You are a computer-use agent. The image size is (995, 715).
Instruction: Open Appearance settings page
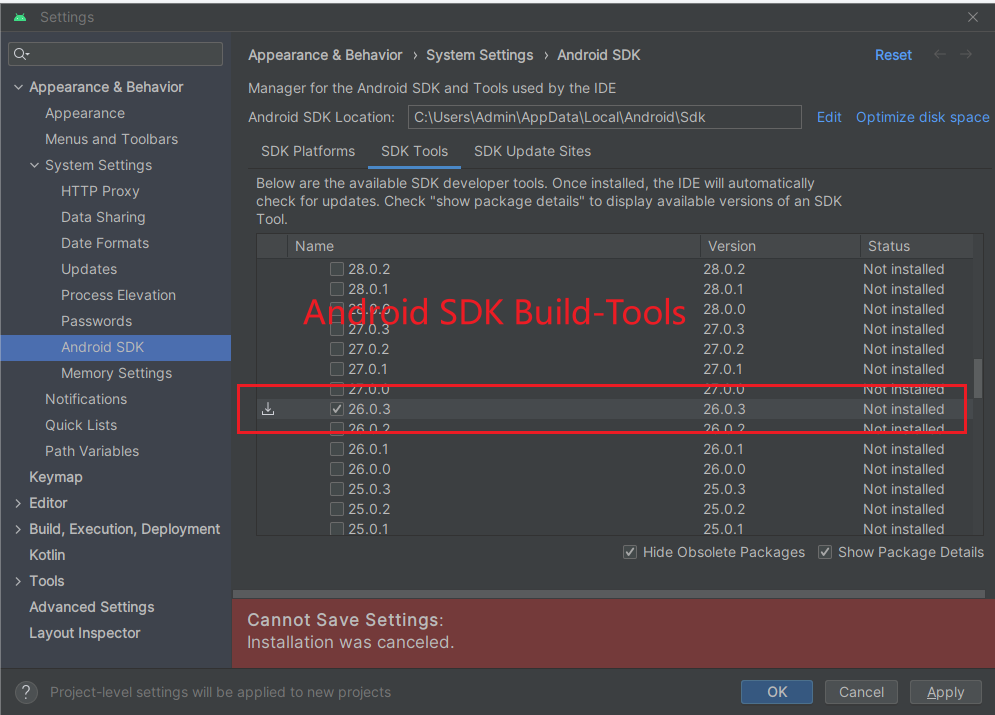point(85,114)
